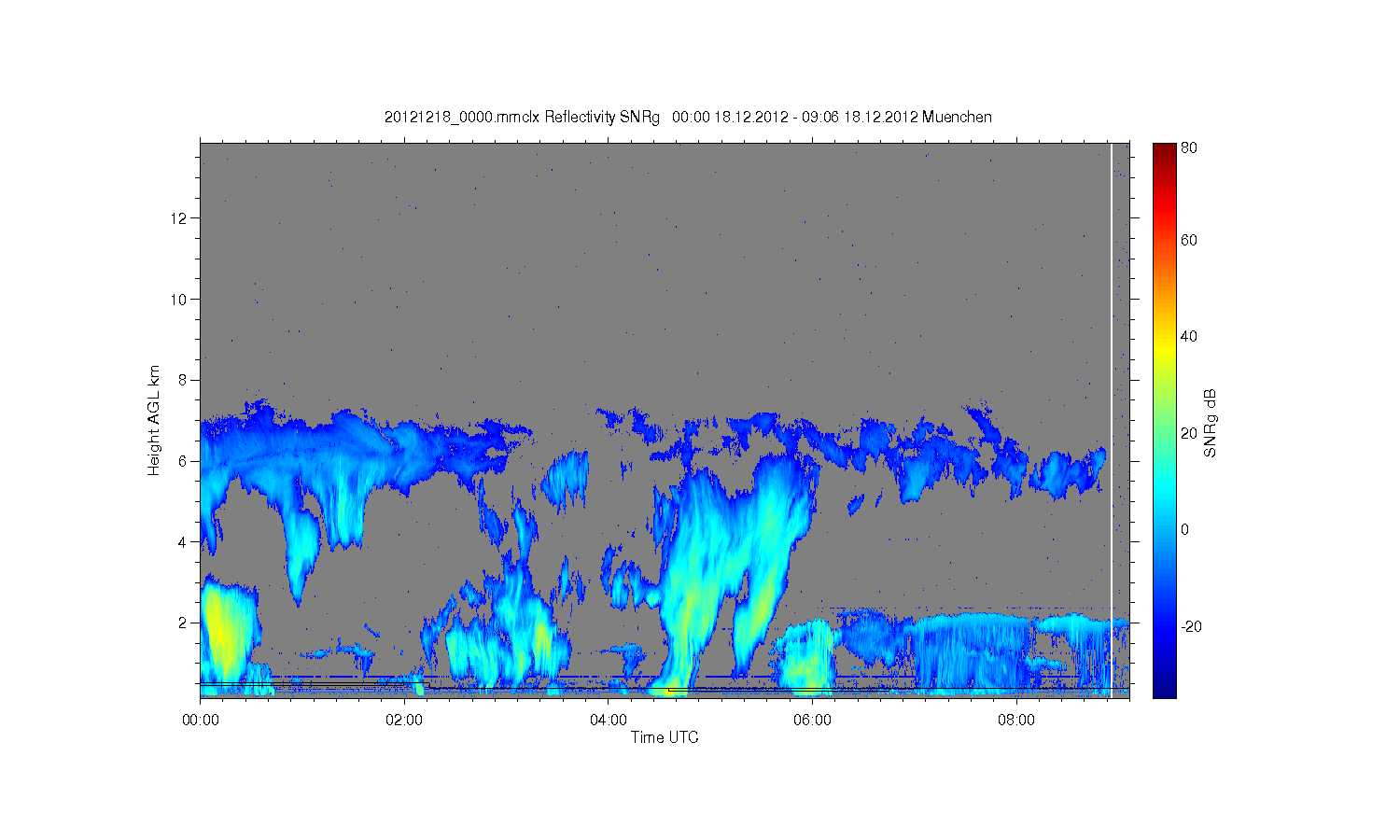Click the colorbar value '40'

click(1189, 337)
